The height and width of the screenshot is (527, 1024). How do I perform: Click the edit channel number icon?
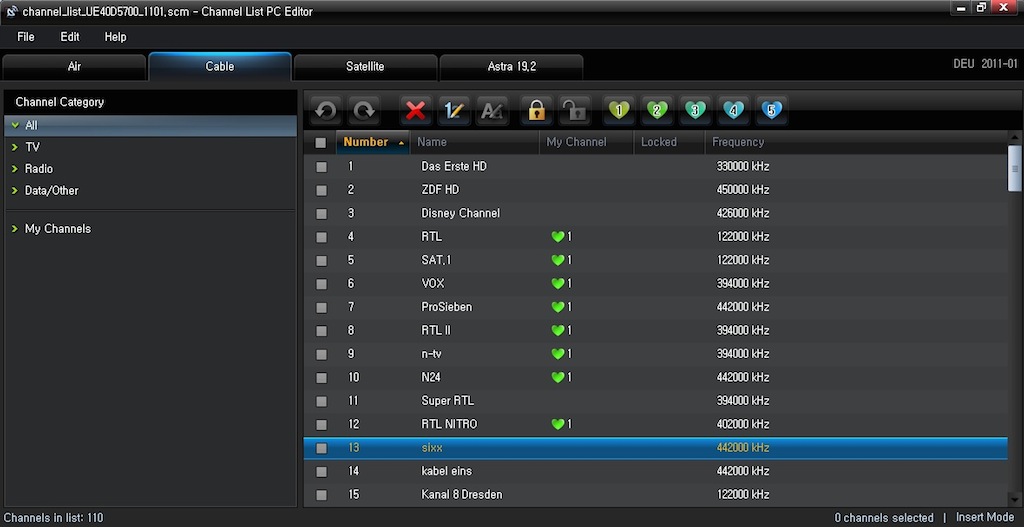click(x=453, y=110)
